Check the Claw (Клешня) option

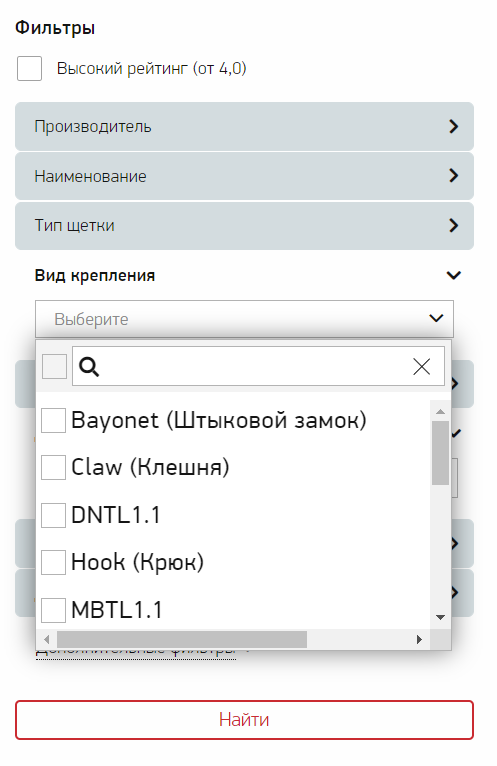pos(53,468)
